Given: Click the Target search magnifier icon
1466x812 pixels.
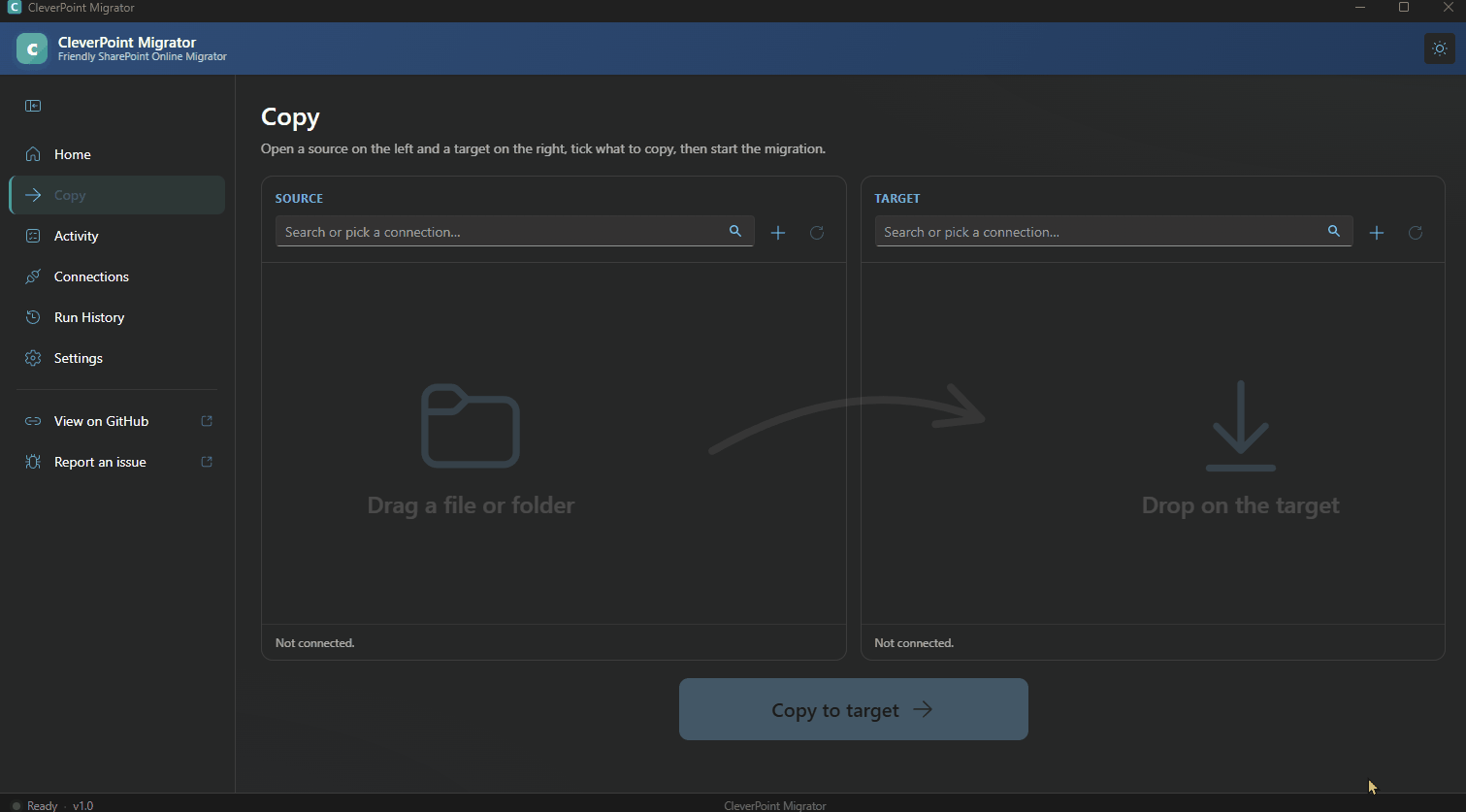Looking at the screenshot, I should (1334, 231).
